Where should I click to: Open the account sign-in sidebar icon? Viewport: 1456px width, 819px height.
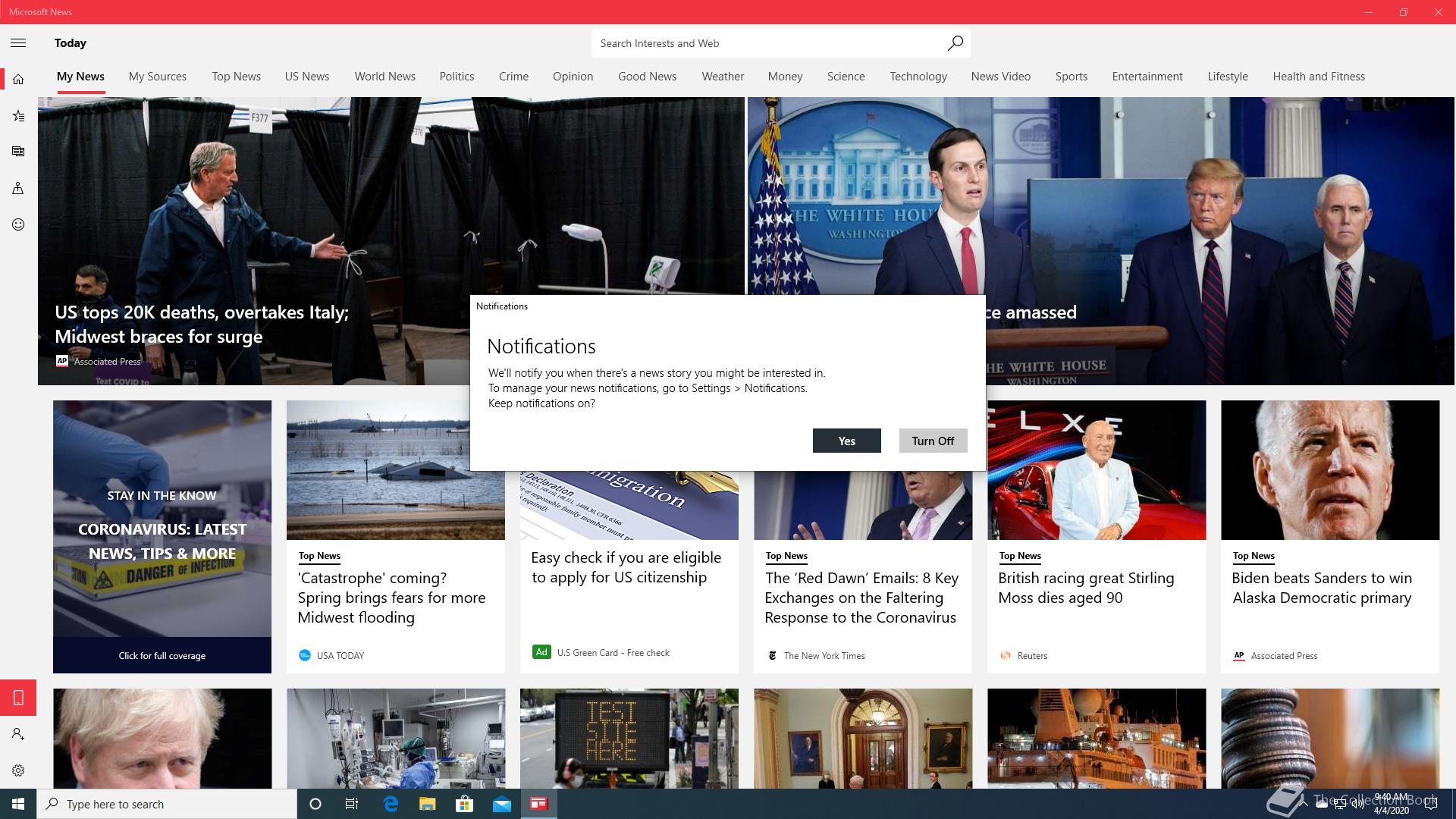point(18,734)
